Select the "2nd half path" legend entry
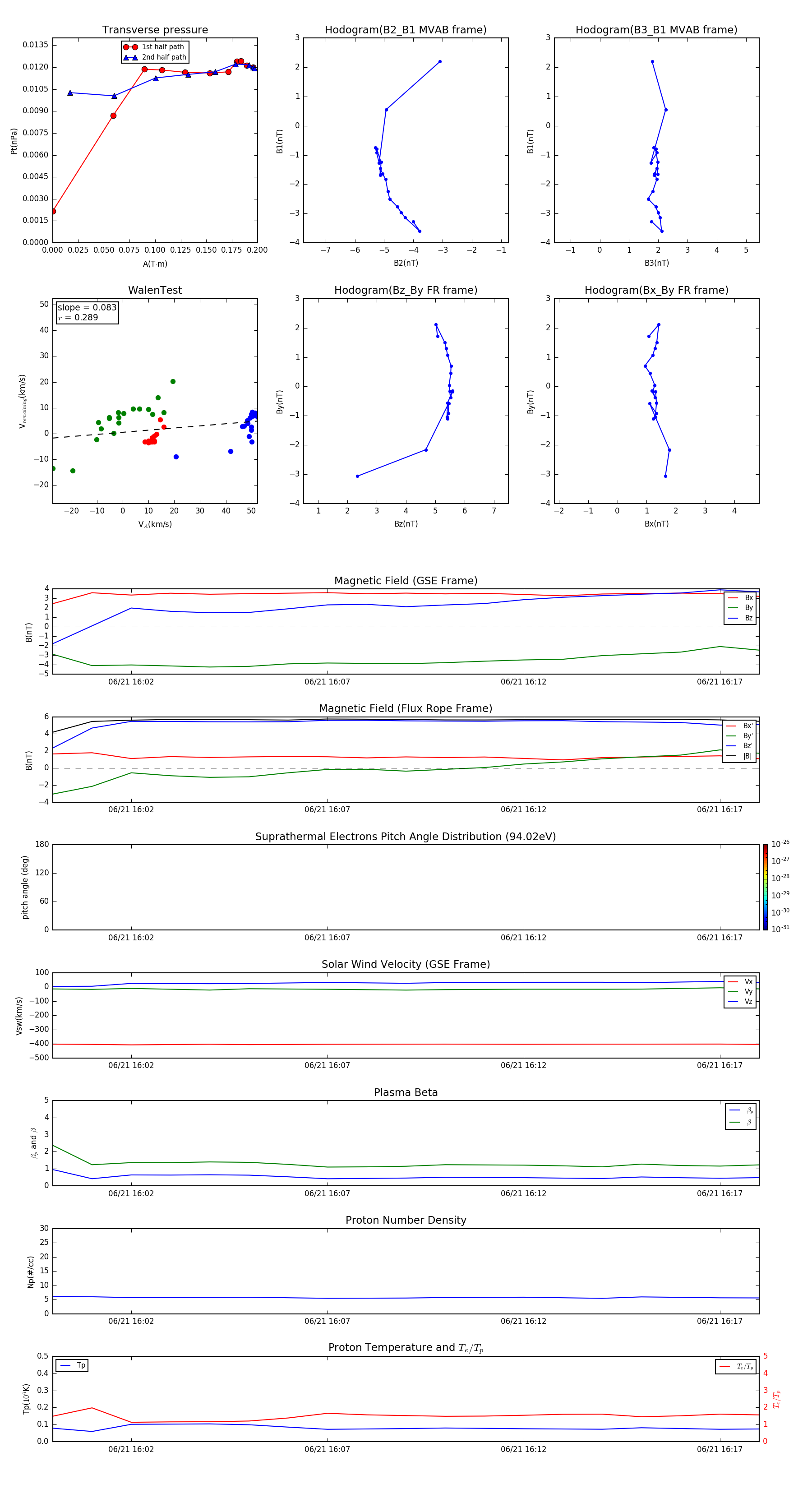The height and width of the screenshot is (1489, 812). pos(154,57)
